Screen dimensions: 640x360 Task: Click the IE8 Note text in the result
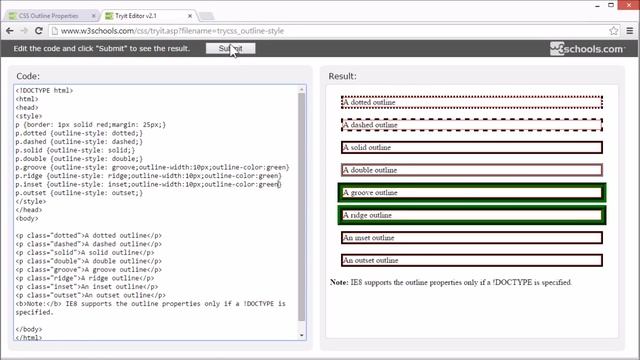click(x=451, y=282)
